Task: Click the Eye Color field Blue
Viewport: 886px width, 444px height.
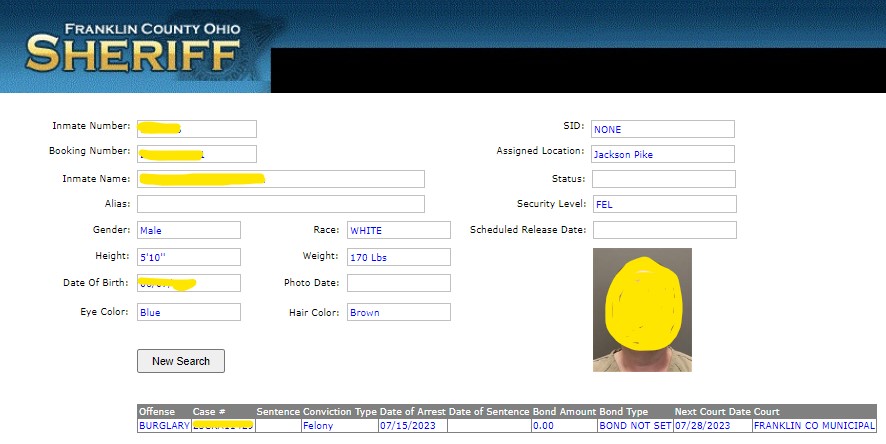Action: [x=189, y=312]
